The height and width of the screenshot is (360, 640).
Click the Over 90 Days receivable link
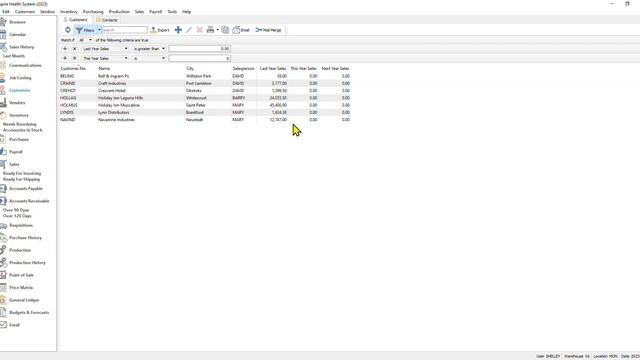tap(16, 210)
